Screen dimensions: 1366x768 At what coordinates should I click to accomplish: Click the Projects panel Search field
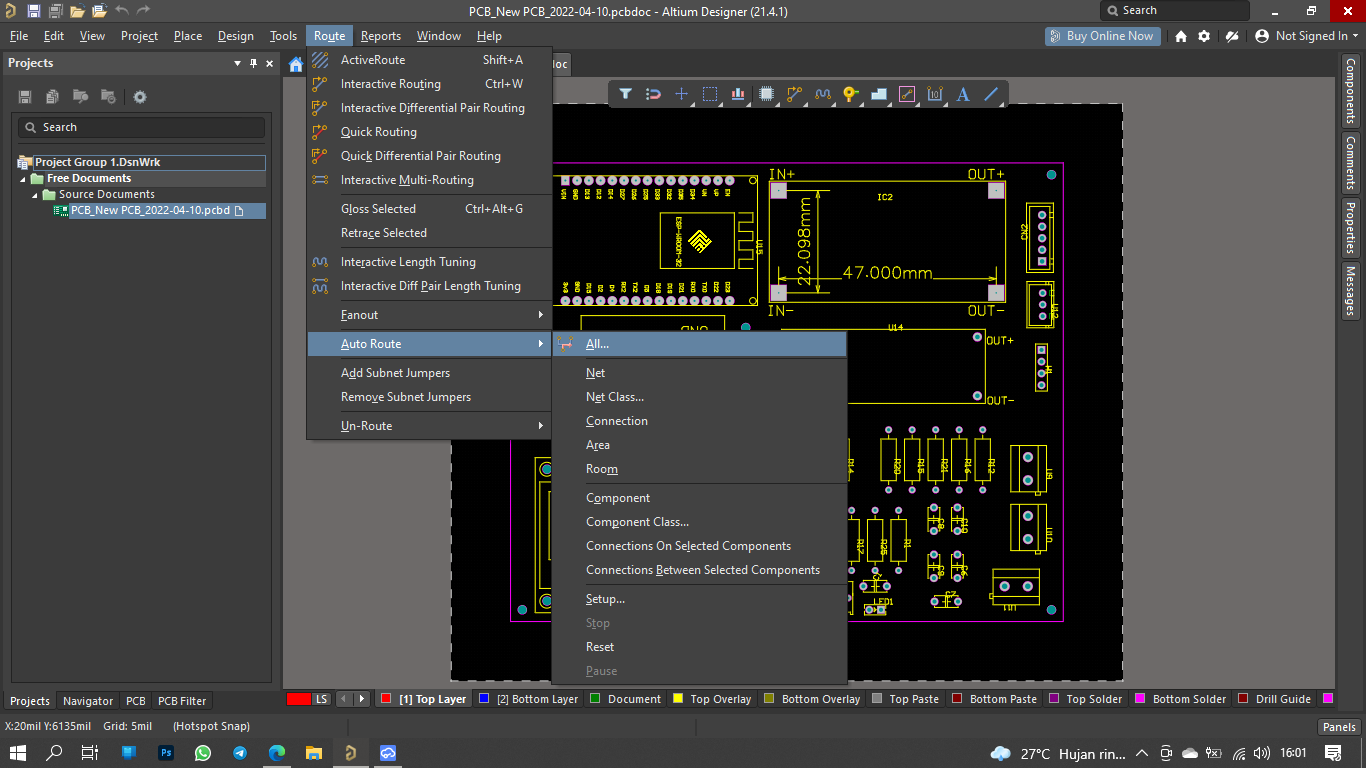click(141, 127)
